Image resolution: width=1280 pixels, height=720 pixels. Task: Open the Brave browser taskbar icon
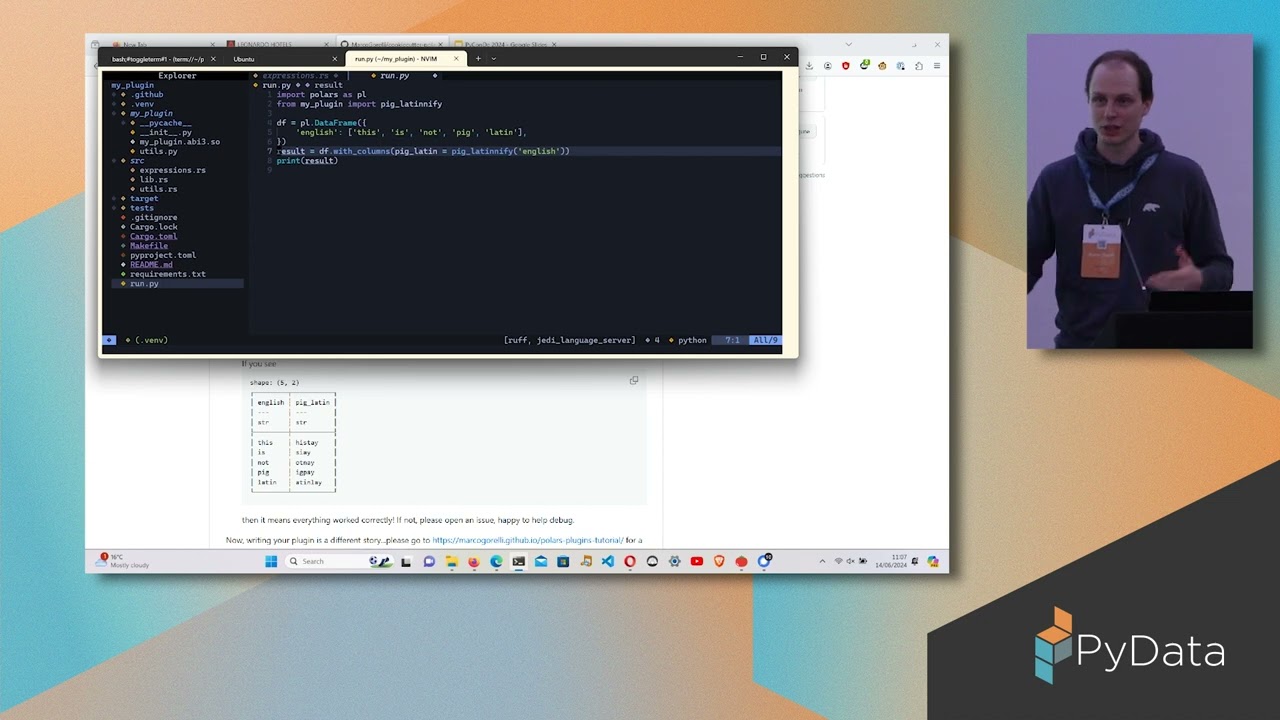(719, 561)
